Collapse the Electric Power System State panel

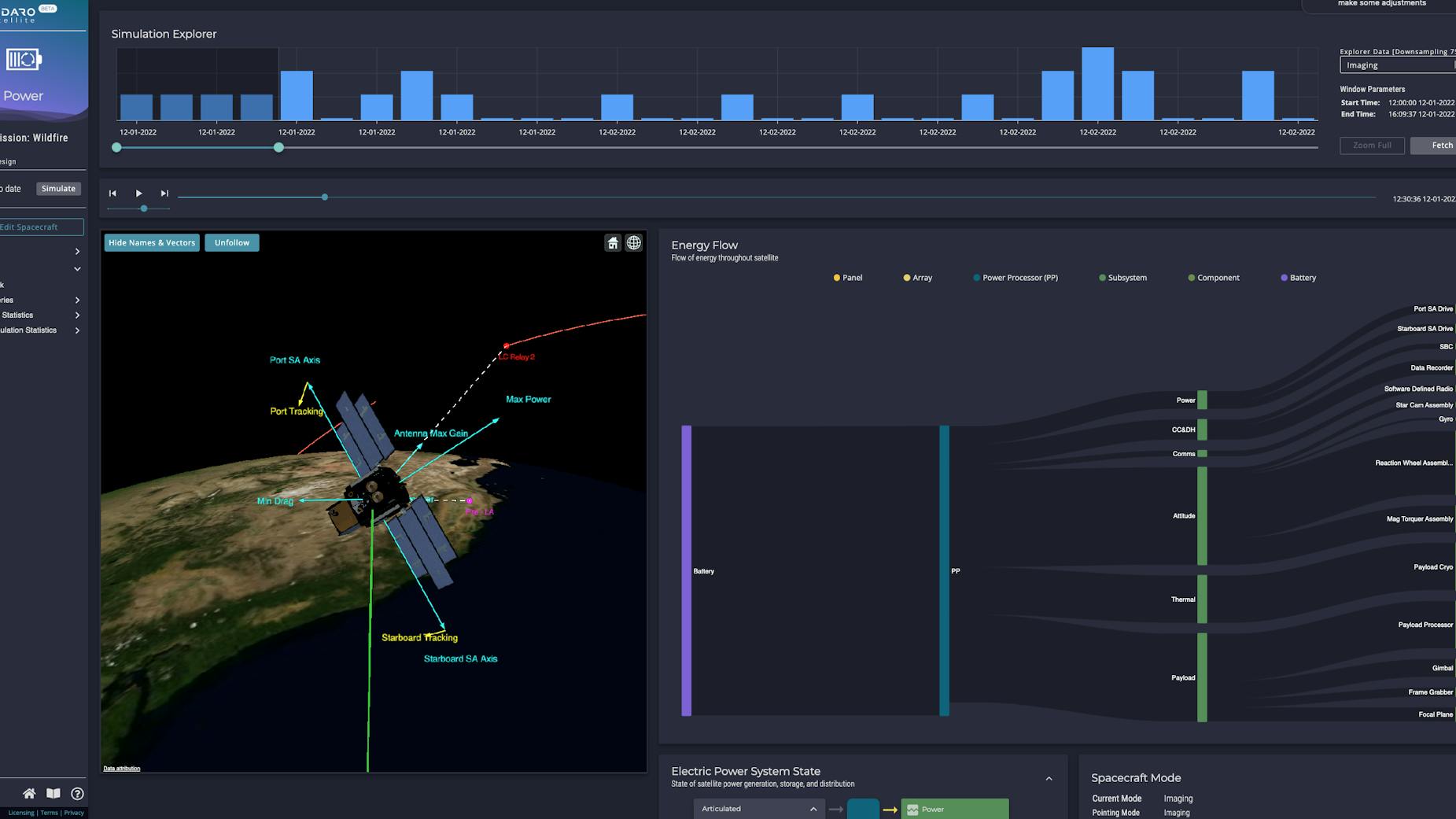coord(1049,778)
